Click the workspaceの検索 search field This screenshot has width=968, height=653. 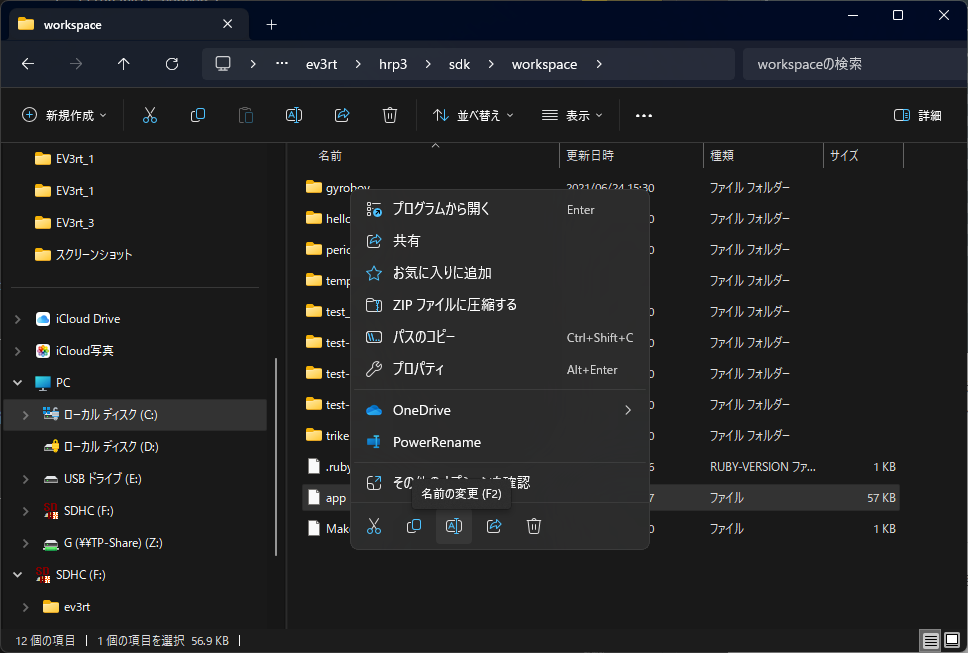(855, 64)
